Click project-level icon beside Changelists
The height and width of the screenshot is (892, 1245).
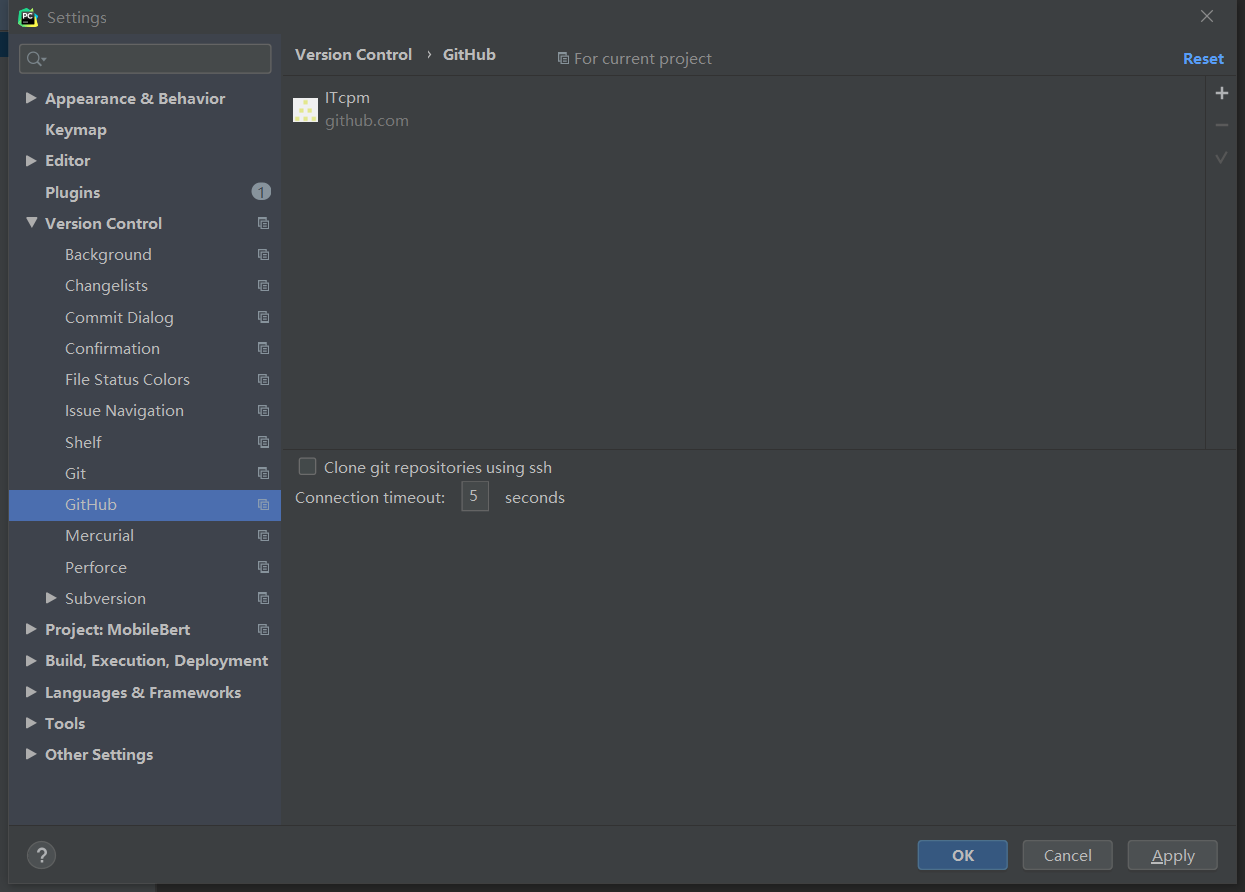(x=263, y=286)
